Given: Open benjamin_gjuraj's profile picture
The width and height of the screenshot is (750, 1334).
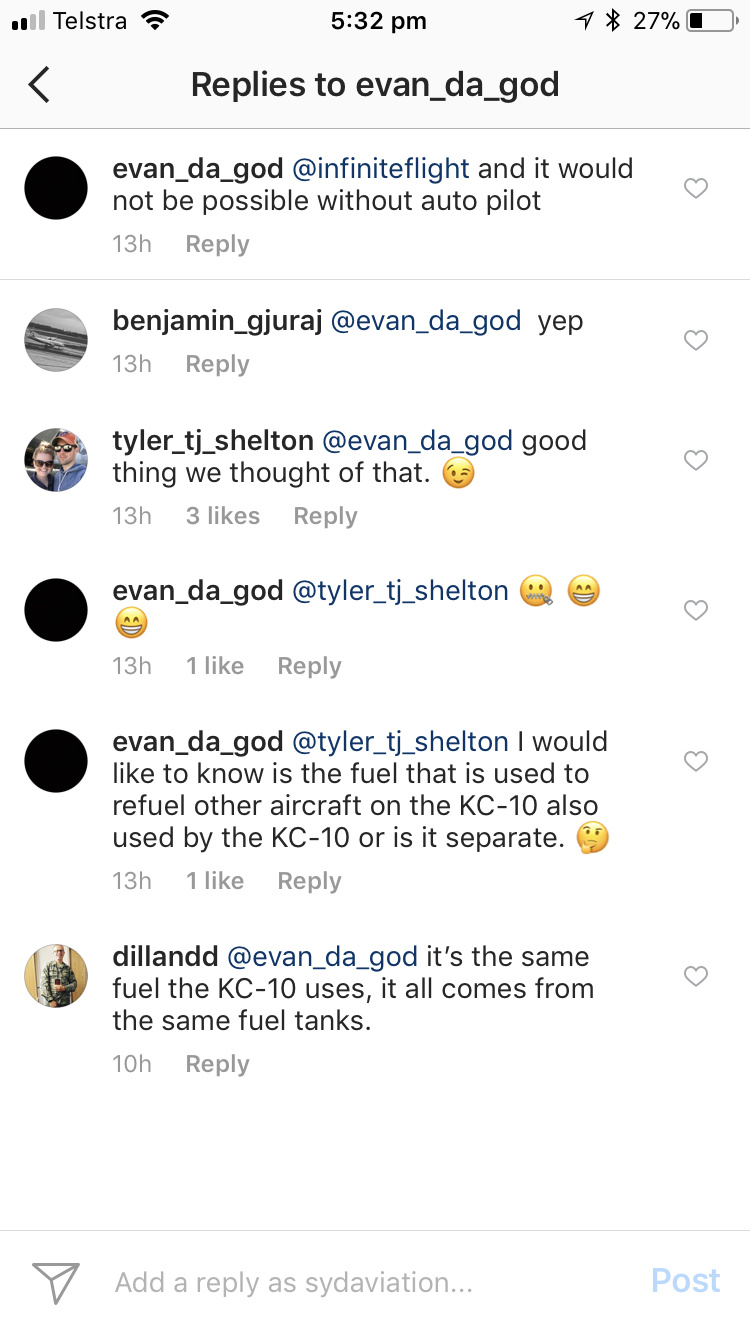Looking at the screenshot, I should tap(56, 340).
